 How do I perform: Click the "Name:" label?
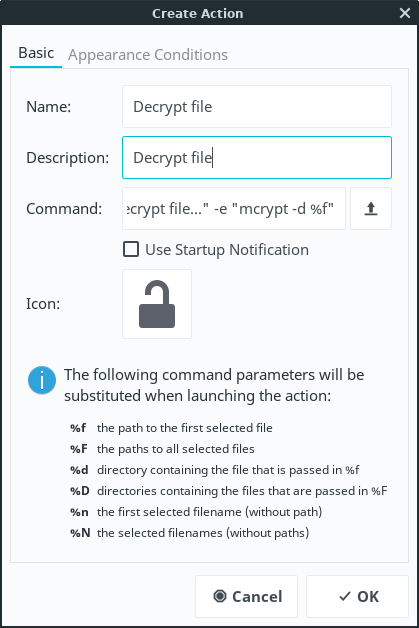[x=48, y=107]
